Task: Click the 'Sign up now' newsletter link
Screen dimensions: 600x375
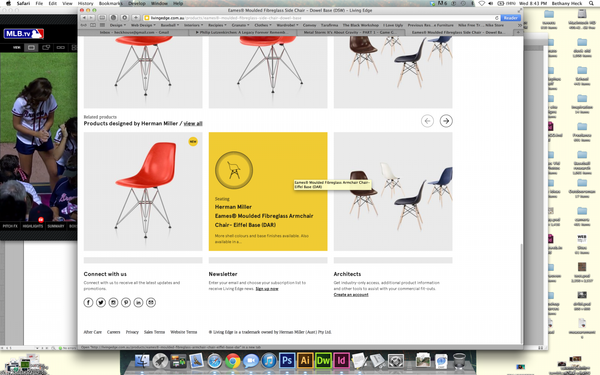Action: pyautogui.click(x=267, y=289)
